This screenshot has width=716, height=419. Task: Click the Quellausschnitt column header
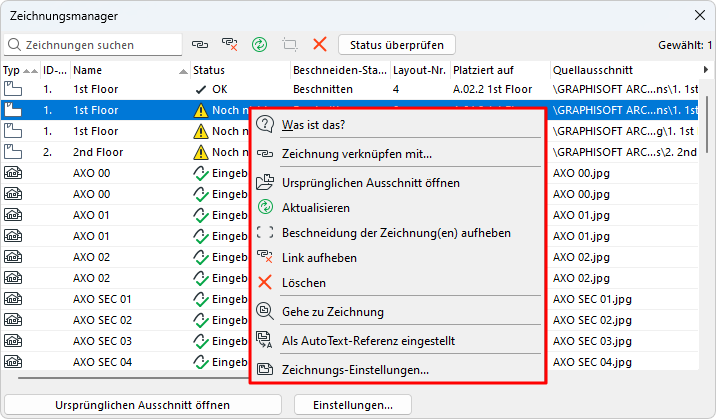coord(620,71)
